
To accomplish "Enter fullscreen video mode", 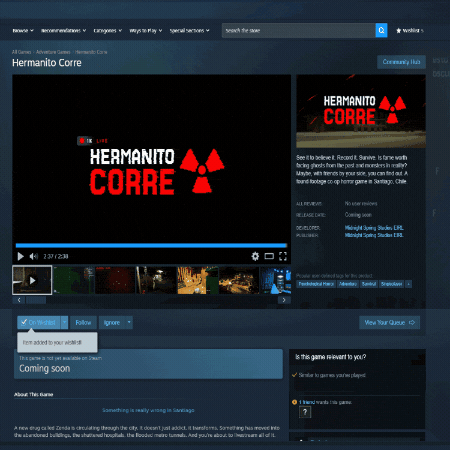I will coord(283,256).
